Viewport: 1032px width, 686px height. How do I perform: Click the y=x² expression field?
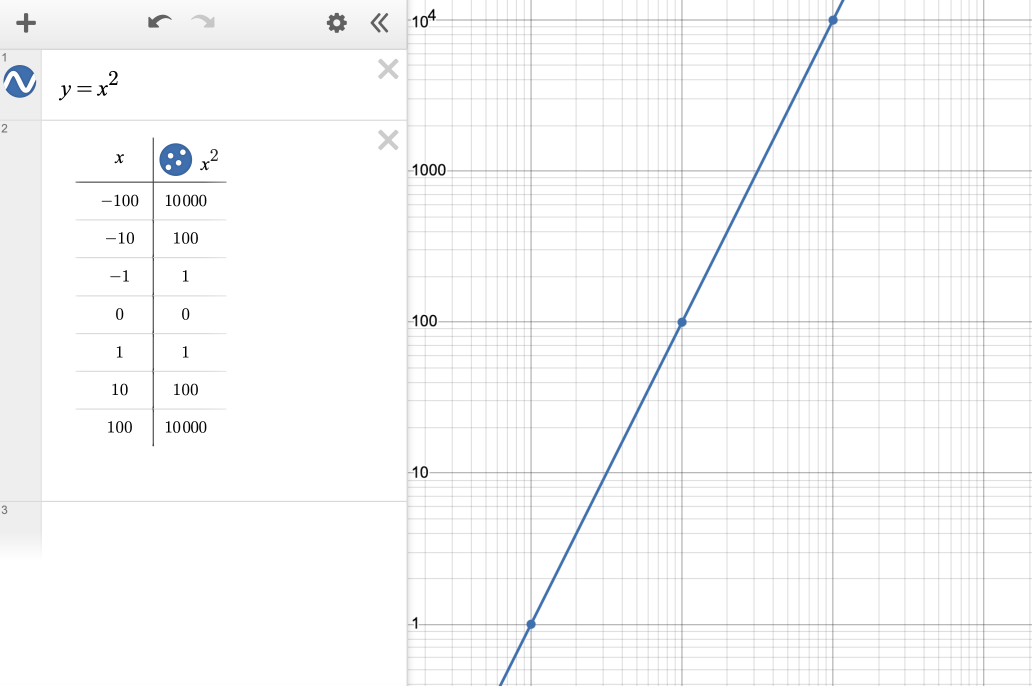click(200, 88)
